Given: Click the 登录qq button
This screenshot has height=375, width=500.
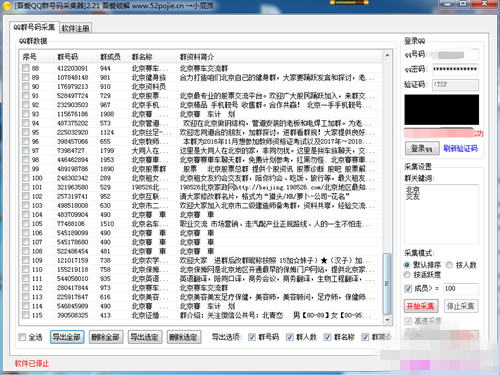Looking at the screenshot, I should [422, 148].
